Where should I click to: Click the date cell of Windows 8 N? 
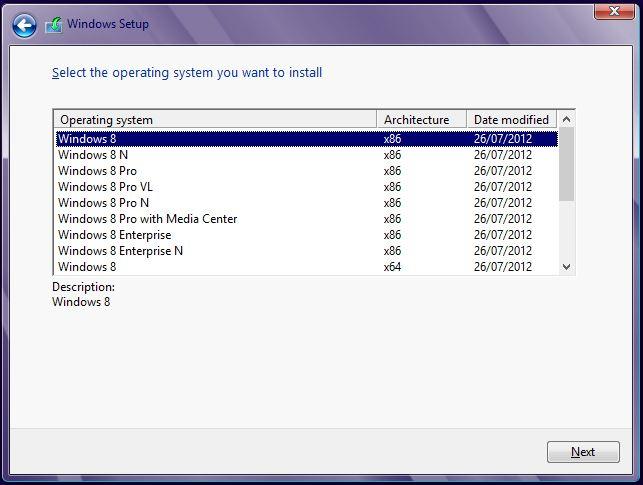503,155
